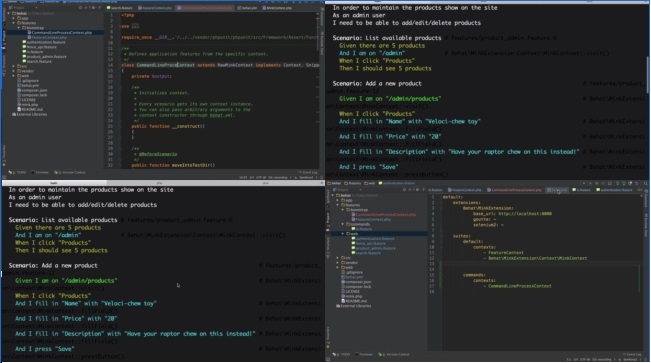Select mink.php in bottom-right IDE tree
Screen dimensions: 651x363
[x=353, y=296]
